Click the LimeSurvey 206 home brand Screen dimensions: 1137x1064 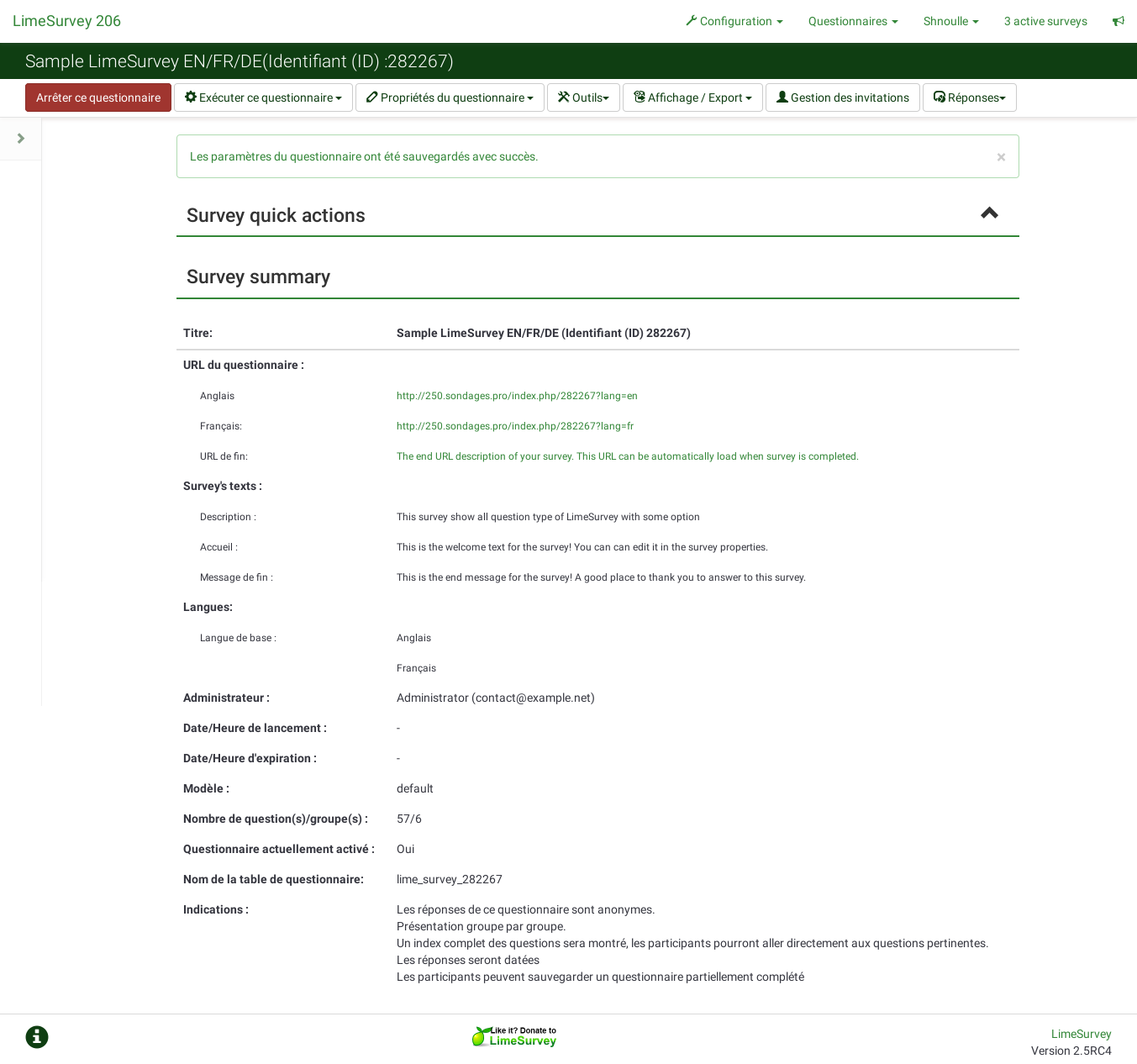coord(66,21)
